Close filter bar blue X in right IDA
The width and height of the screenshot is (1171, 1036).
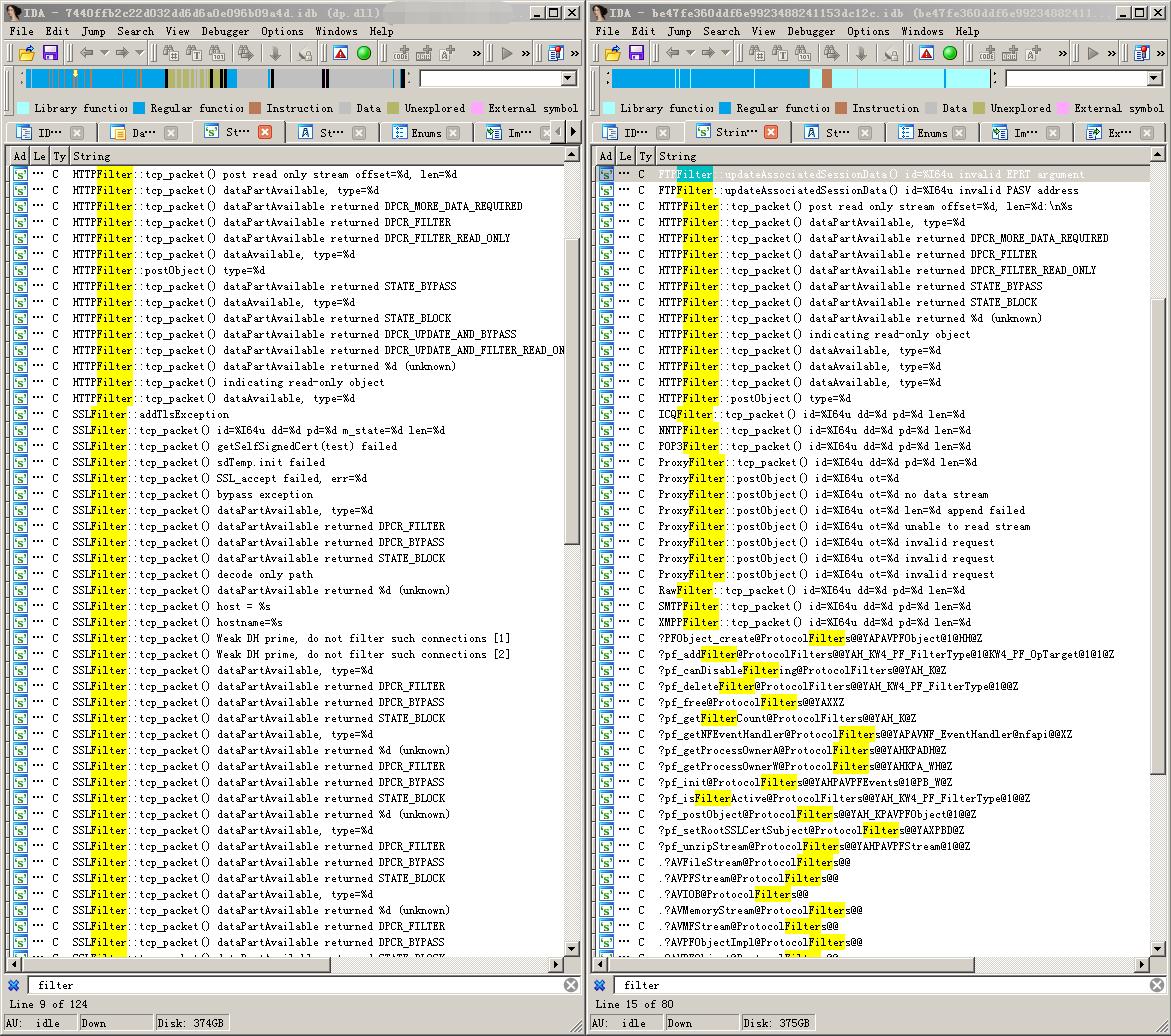(x=599, y=985)
